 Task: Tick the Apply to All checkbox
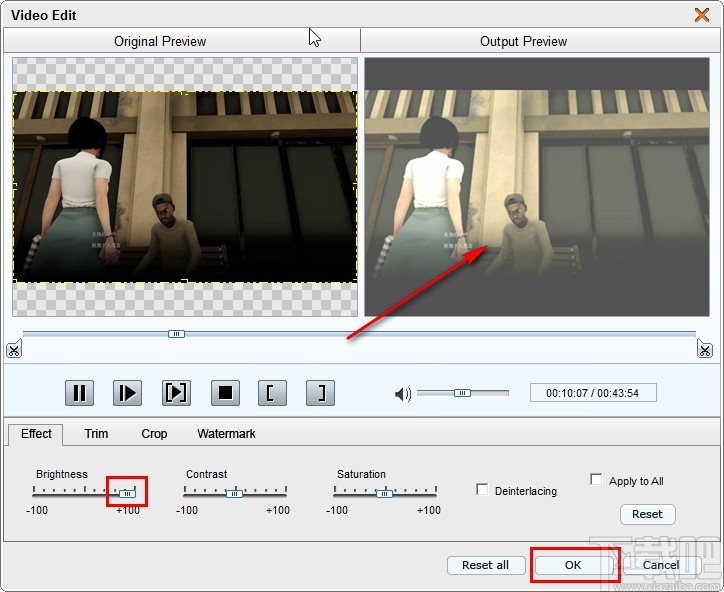(x=596, y=479)
